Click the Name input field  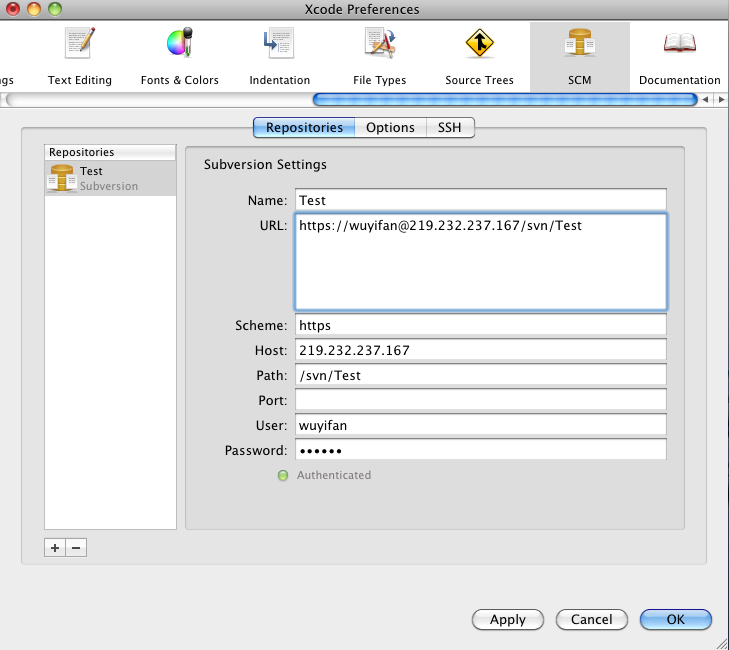pyautogui.click(x=481, y=200)
